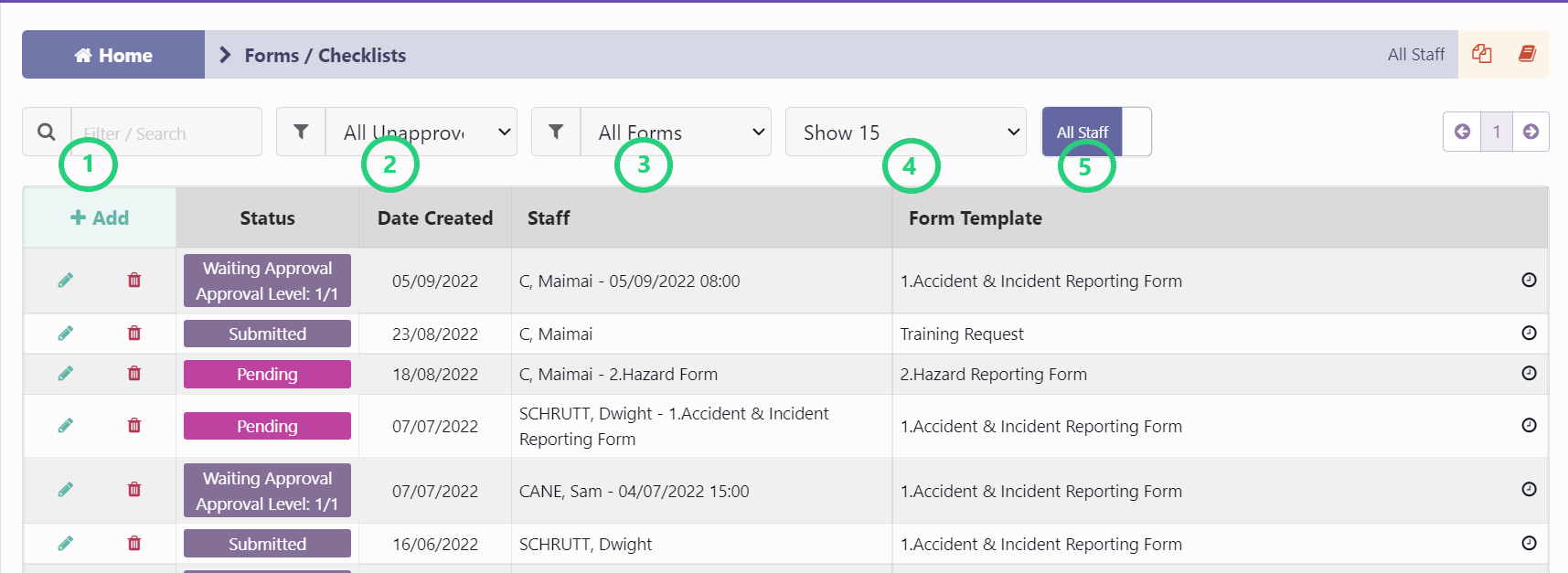The image size is (1568, 573).
Task: Click the Home breadcrumb button
Action: tap(113, 55)
